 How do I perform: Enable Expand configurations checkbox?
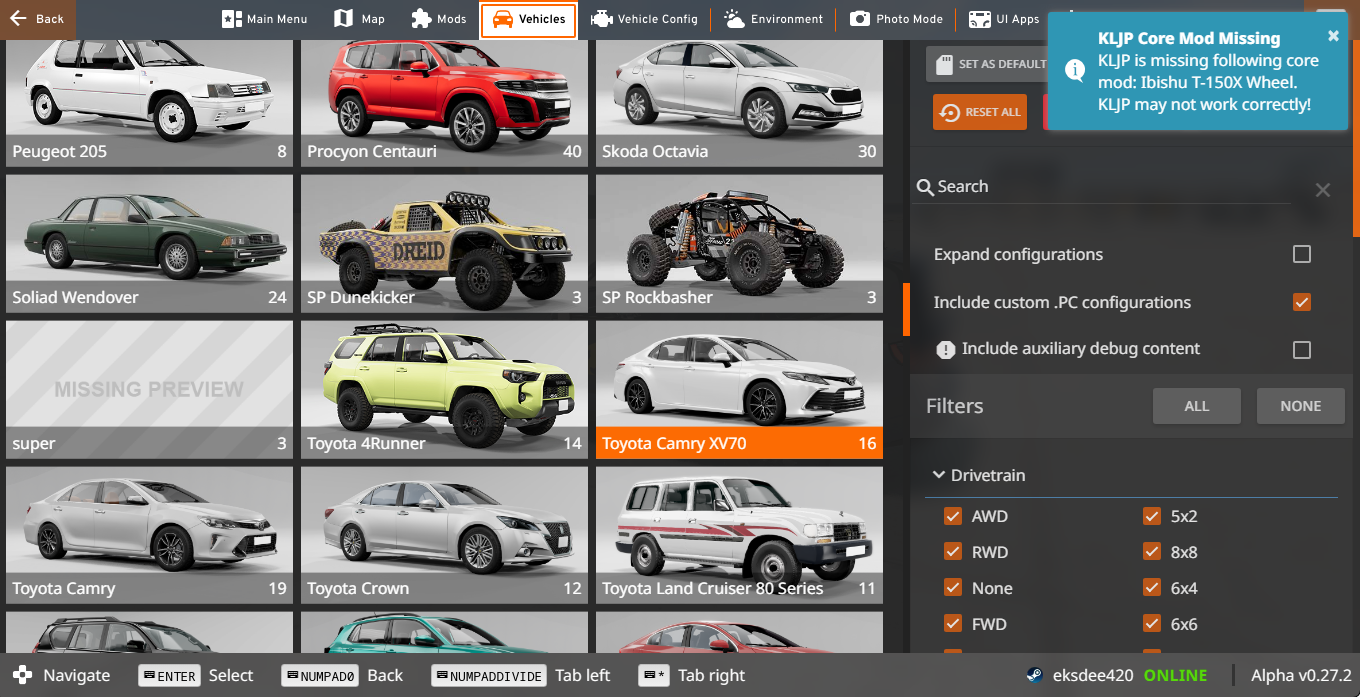[x=1301, y=254]
